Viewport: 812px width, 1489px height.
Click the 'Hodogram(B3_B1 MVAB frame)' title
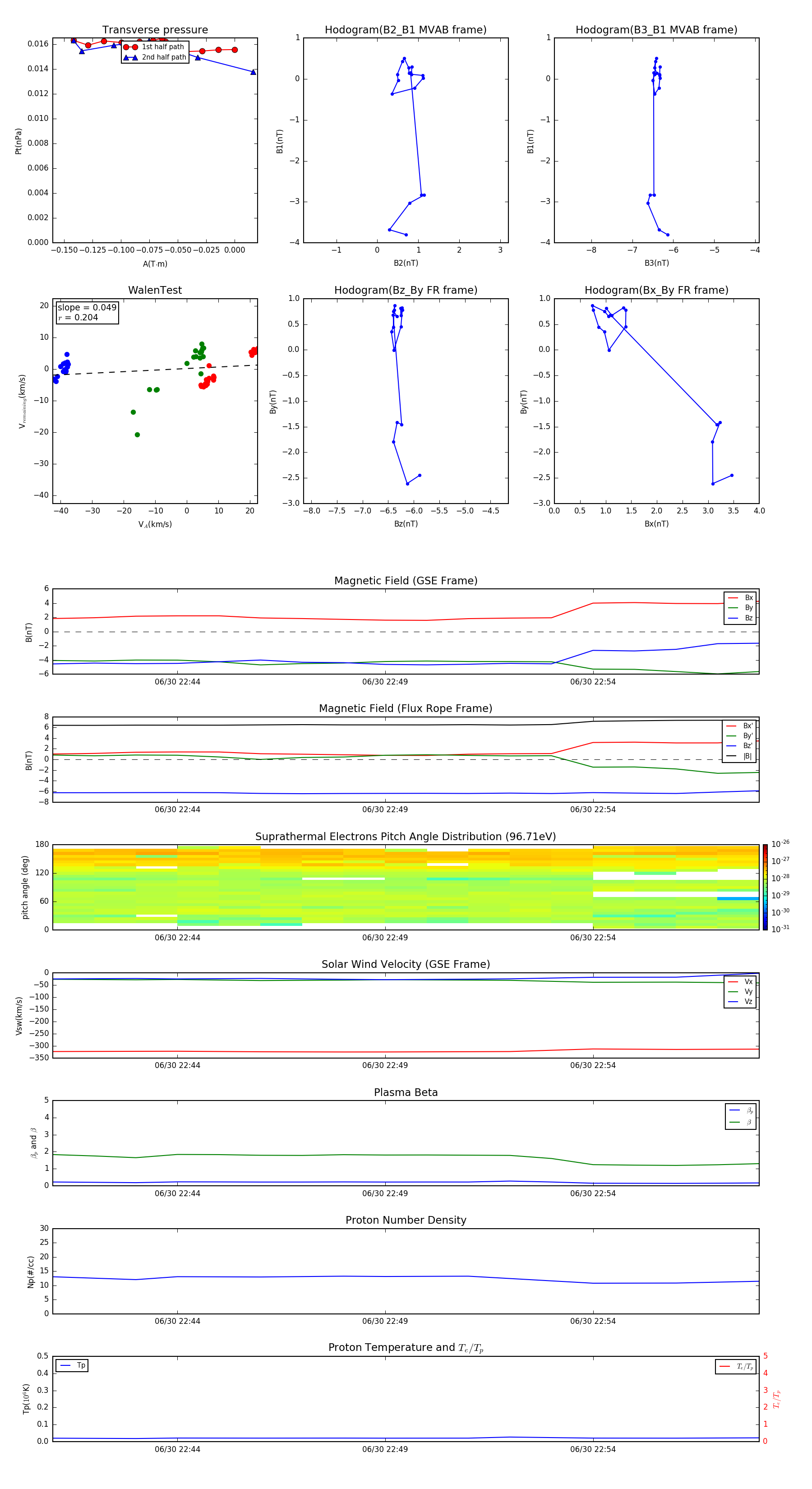(x=656, y=30)
